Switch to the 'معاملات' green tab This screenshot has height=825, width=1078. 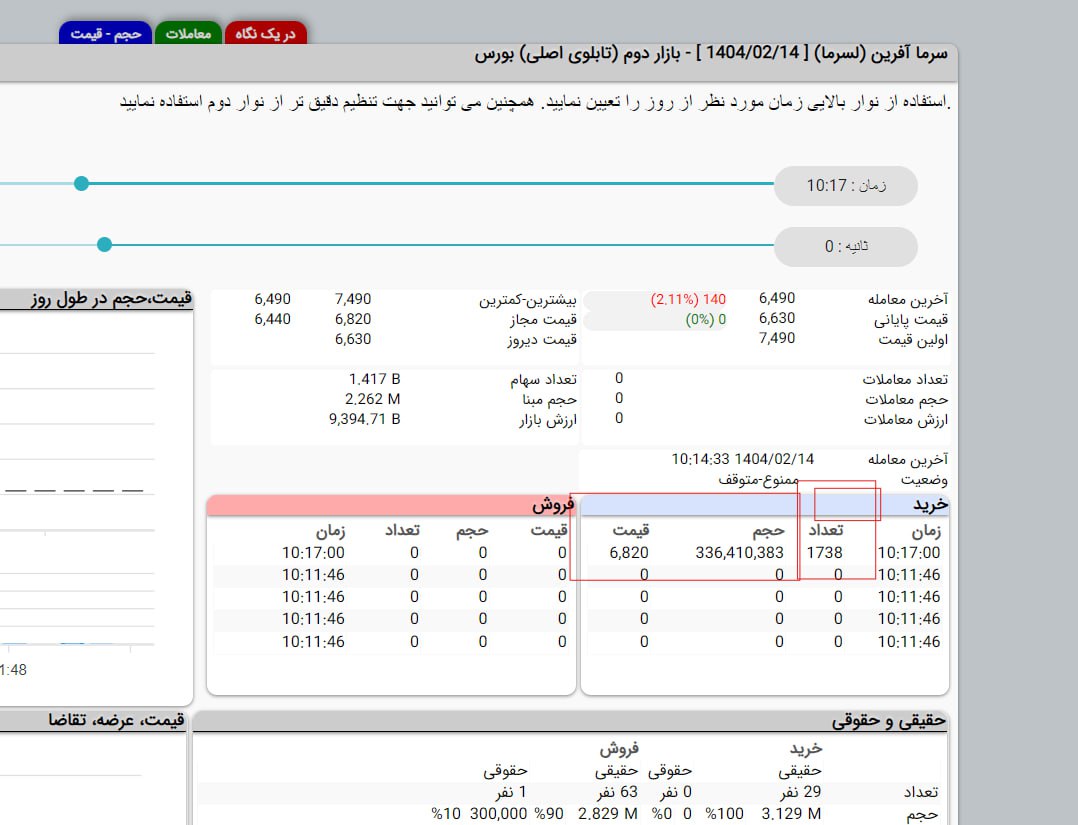(x=187, y=33)
